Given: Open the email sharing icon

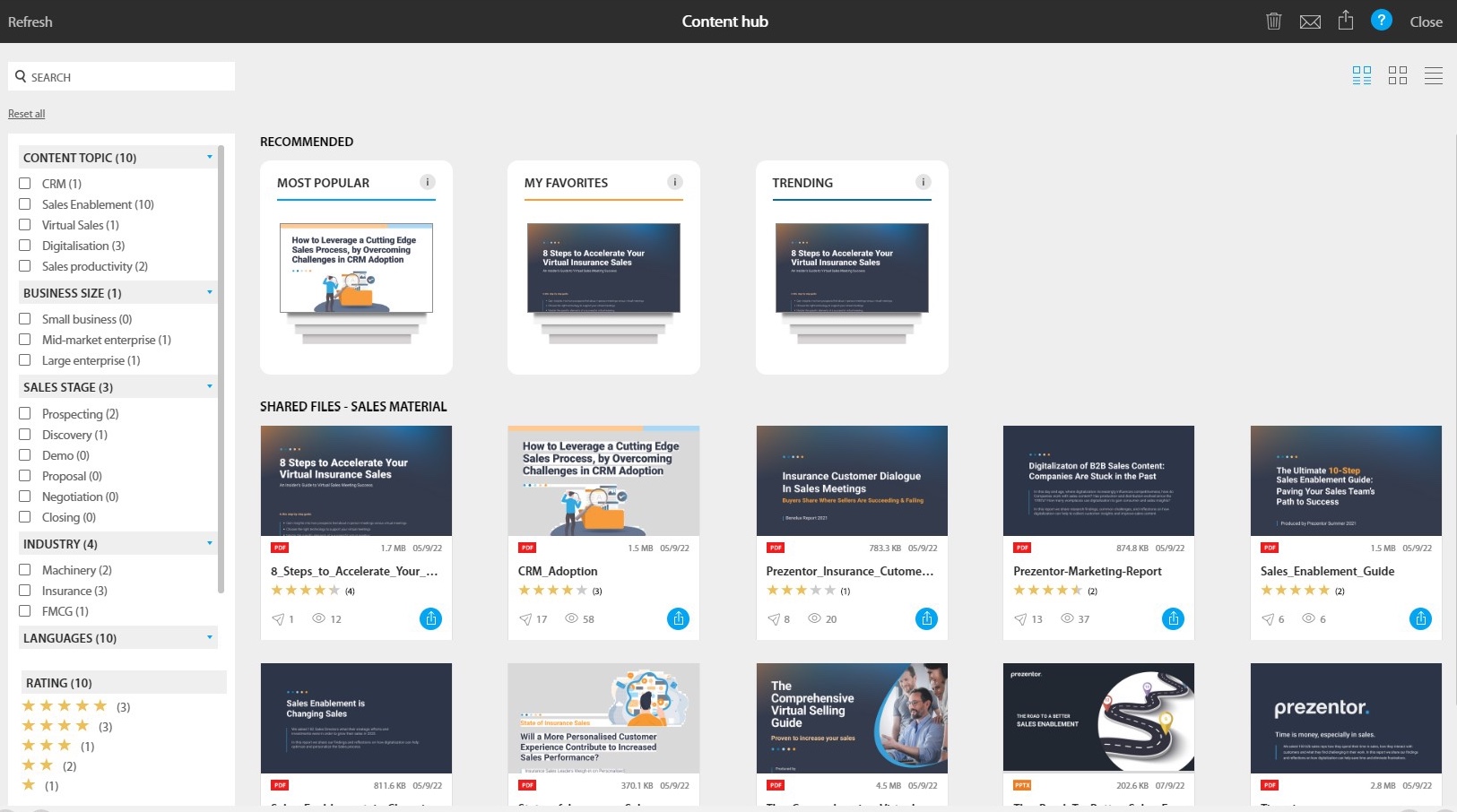Looking at the screenshot, I should coord(1310,21).
